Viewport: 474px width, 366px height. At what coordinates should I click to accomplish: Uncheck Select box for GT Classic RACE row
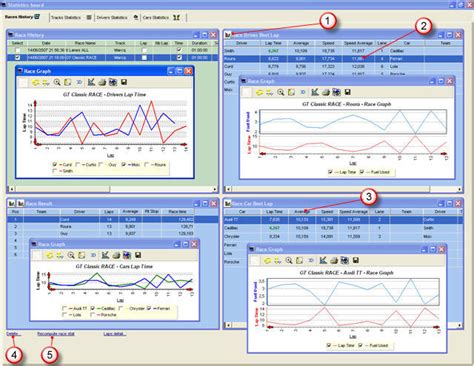[x=18, y=58]
